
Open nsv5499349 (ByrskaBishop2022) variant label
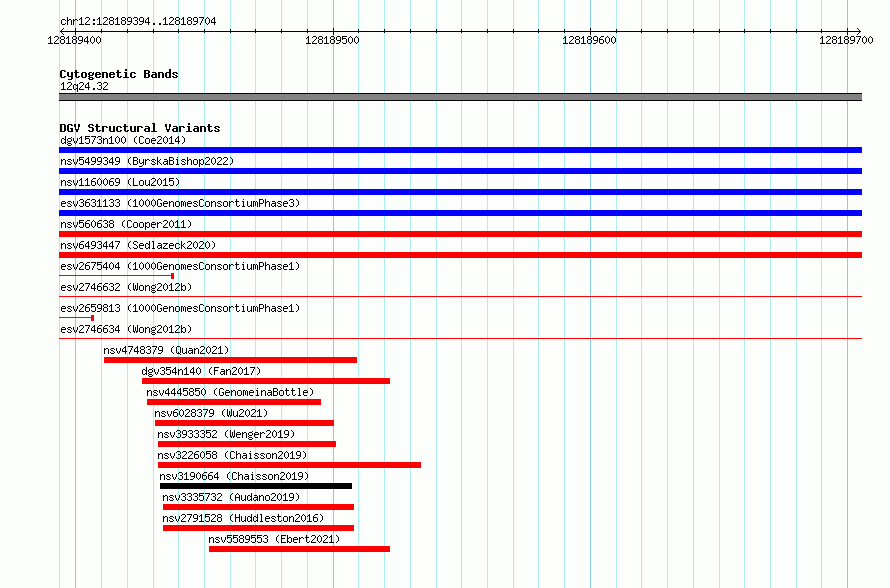(x=147, y=161)
